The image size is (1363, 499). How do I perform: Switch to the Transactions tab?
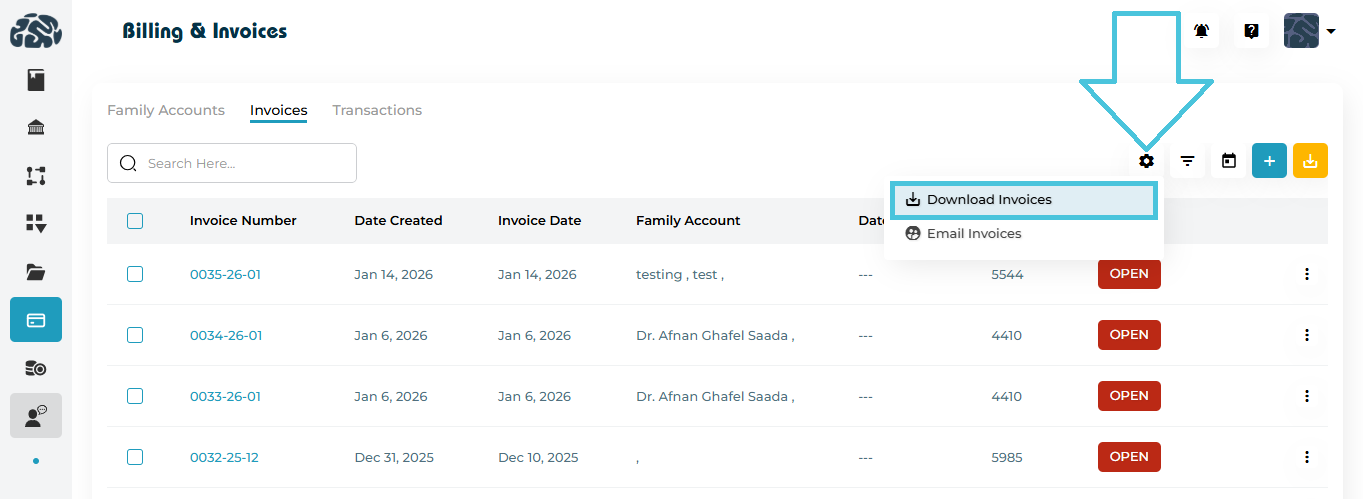tap(377, 110)
